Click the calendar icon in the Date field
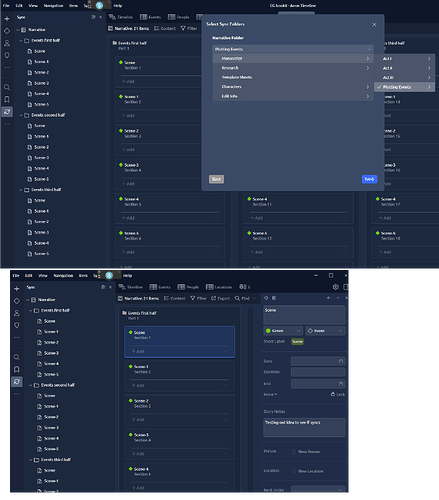Viewport: 439px width, 500px height. [x=341, y=361]
